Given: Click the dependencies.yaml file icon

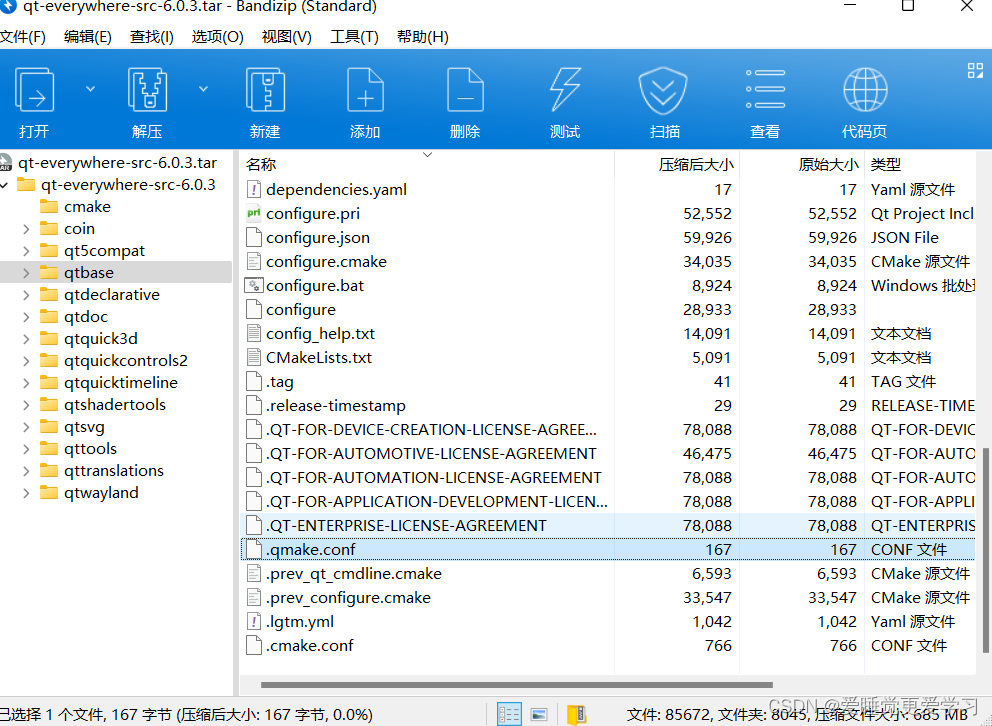Looking at the screenshot, I should pyautogui.click(x=254, y=190).
